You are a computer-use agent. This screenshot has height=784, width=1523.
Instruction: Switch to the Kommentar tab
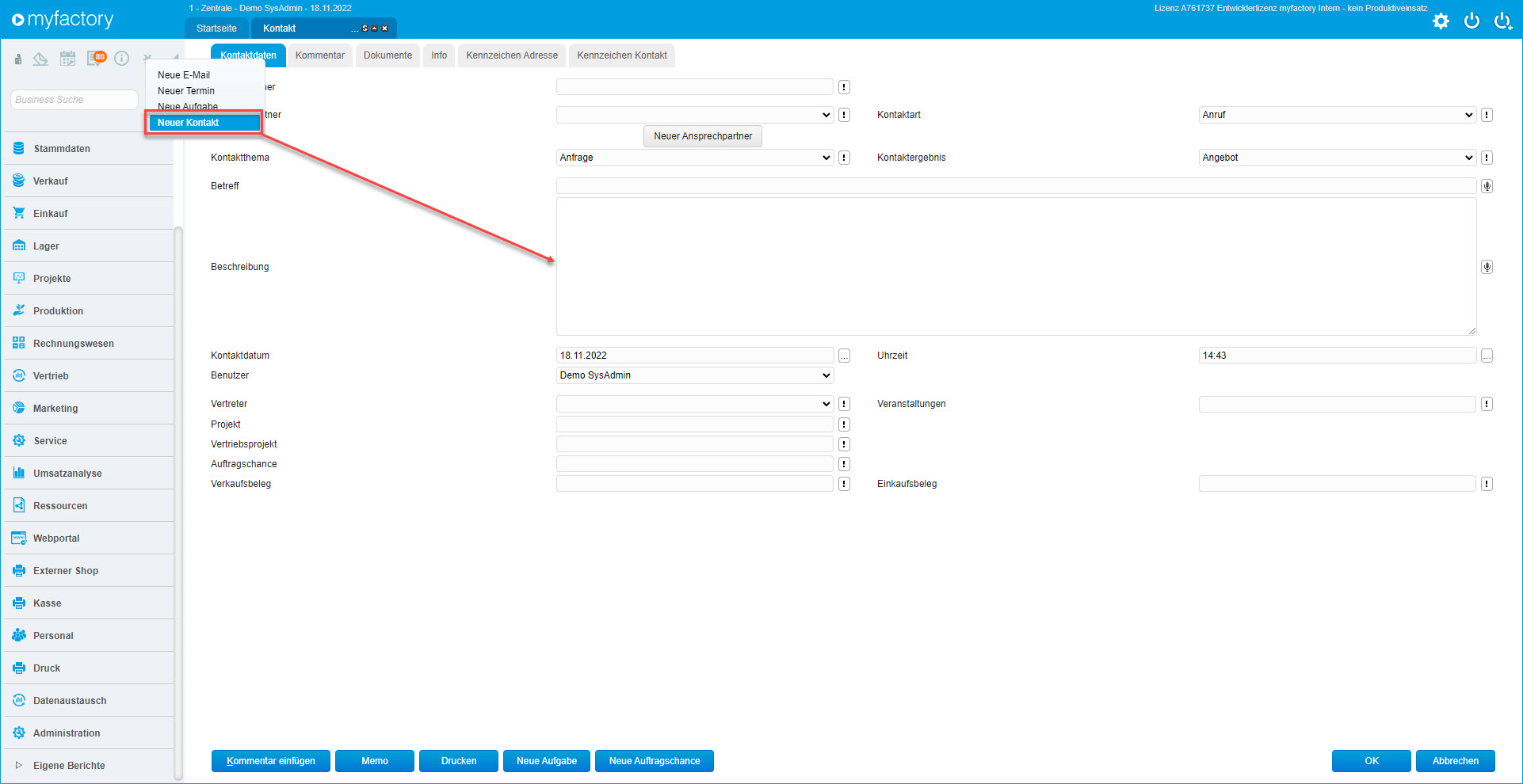point(319,55)
